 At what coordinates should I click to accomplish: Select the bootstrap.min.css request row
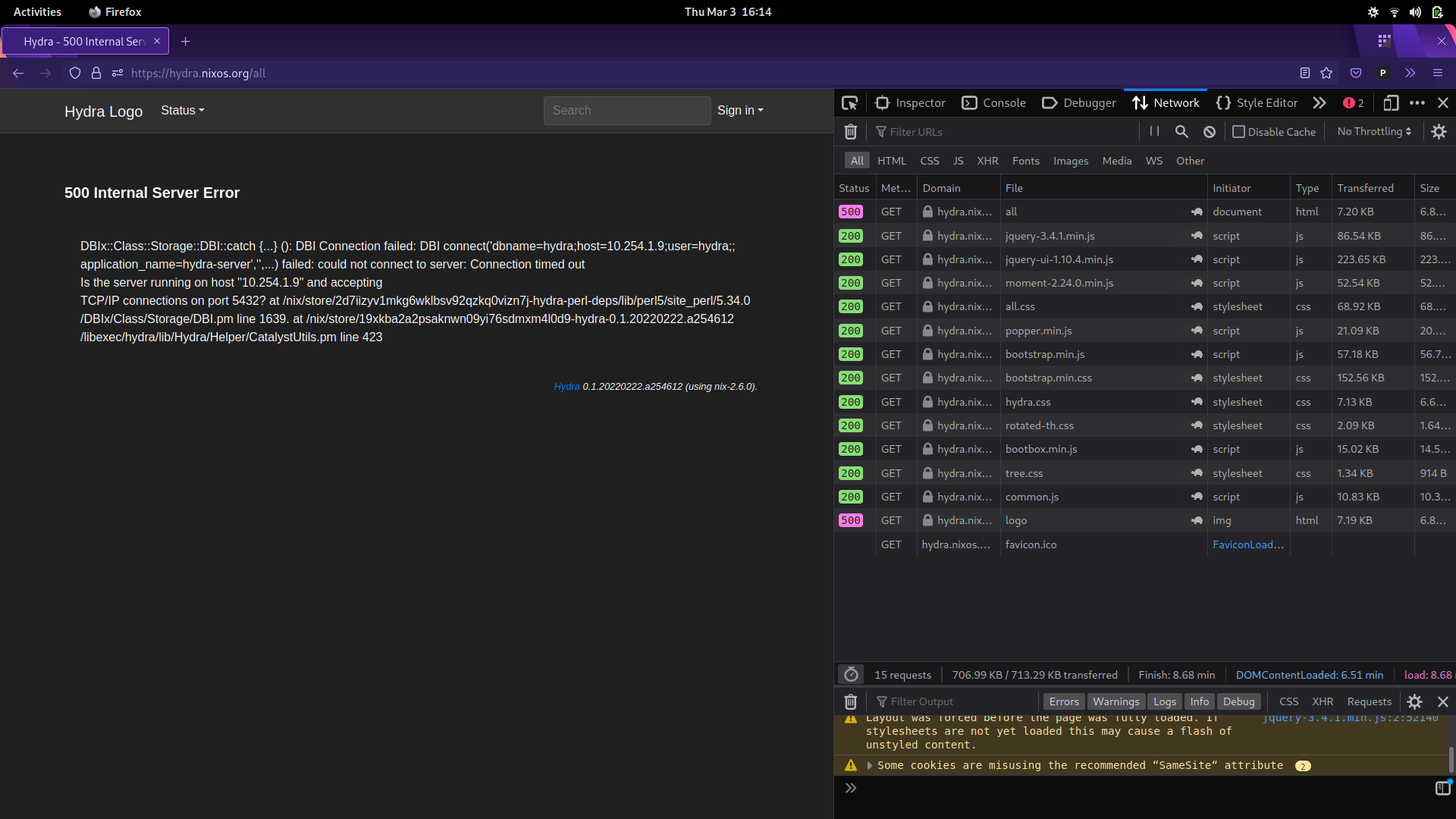pos(1144,378)
